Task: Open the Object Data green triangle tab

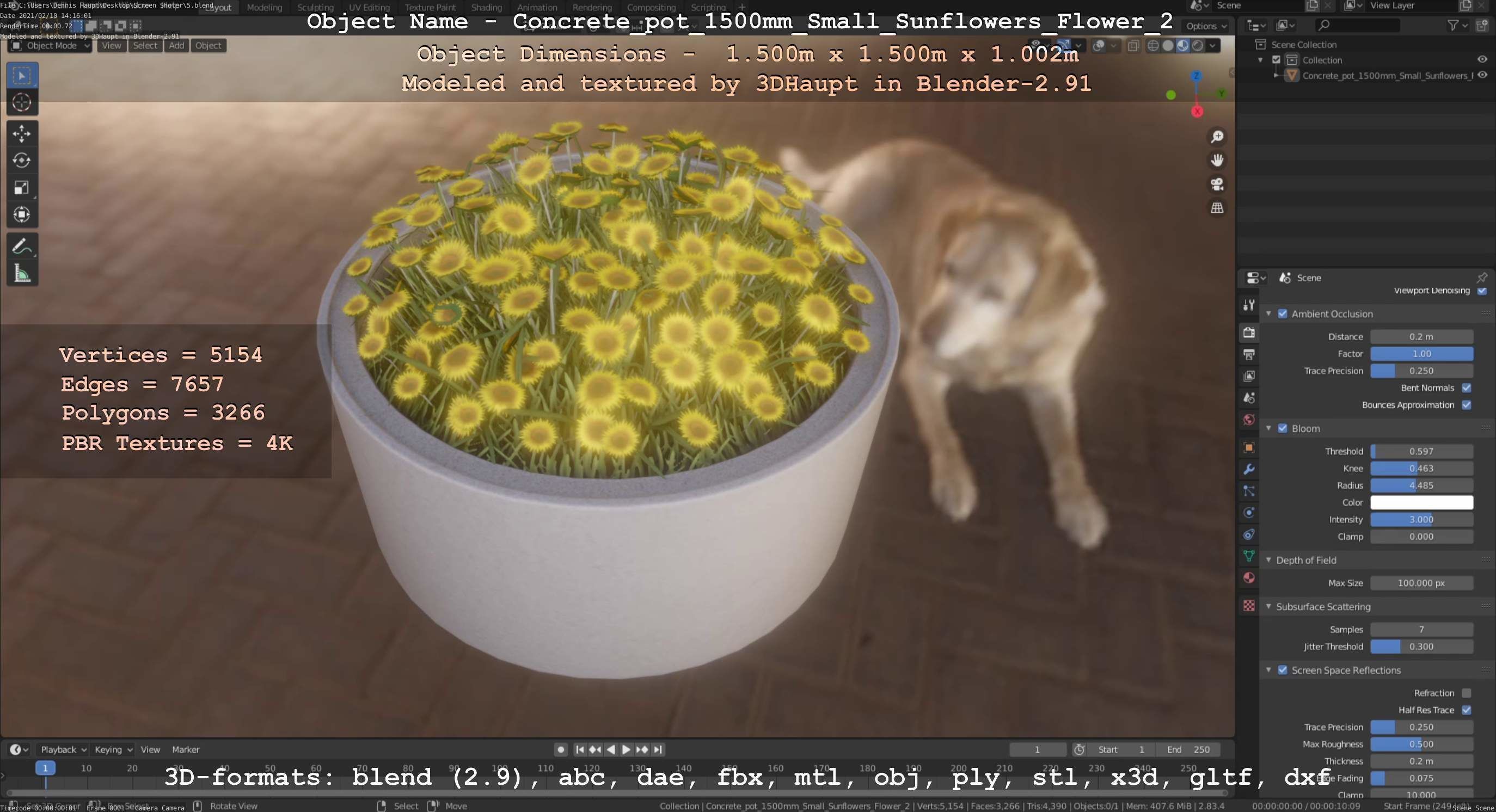Action: [1249, 556]
